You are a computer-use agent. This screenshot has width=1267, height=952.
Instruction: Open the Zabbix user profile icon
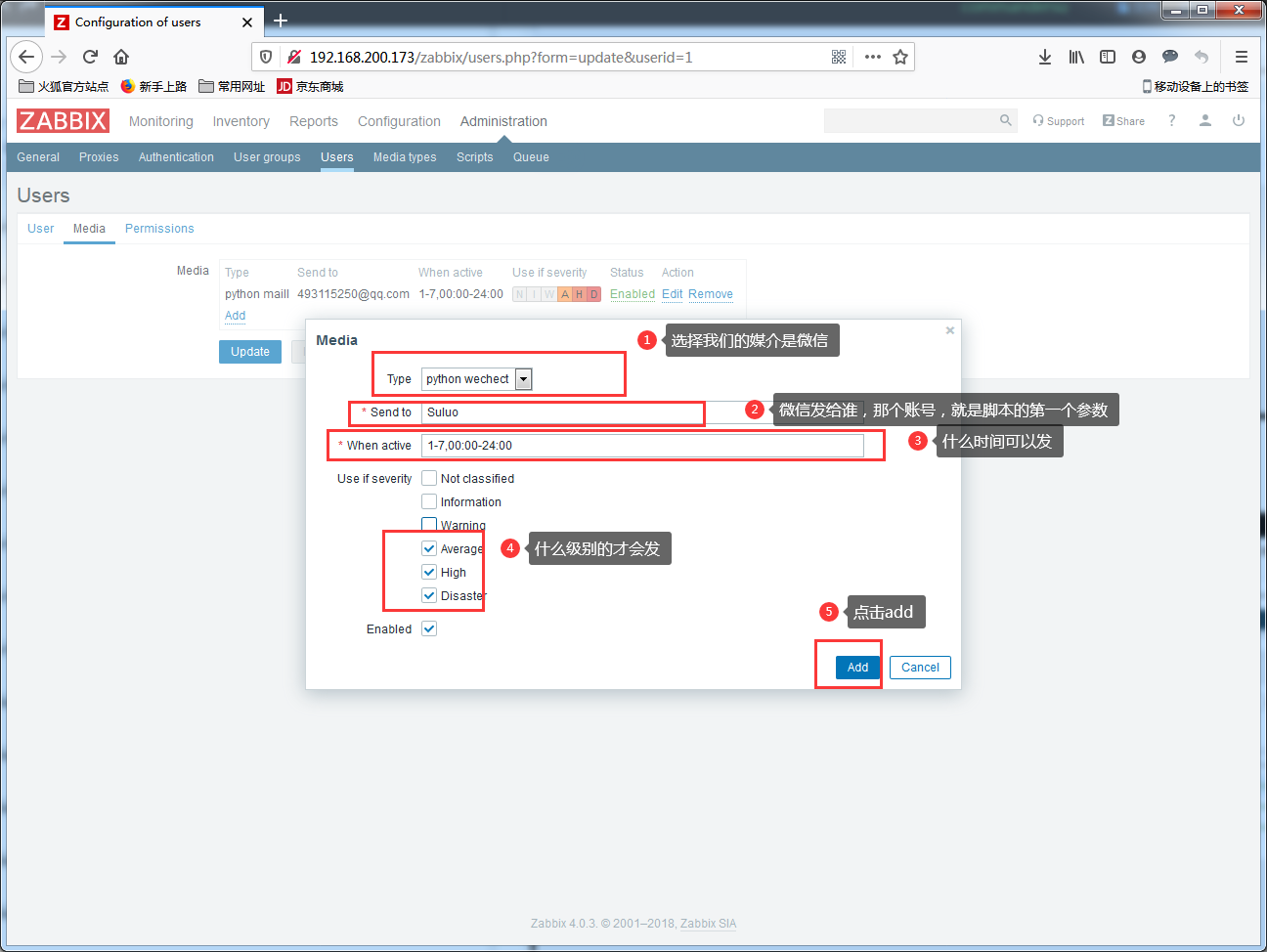tap(1205, 120)
